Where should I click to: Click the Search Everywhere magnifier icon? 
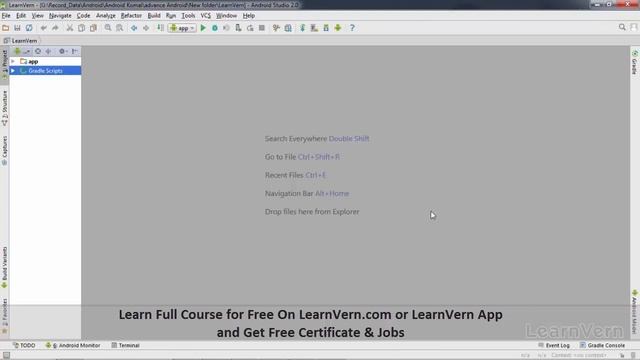[x=622, y=27]
